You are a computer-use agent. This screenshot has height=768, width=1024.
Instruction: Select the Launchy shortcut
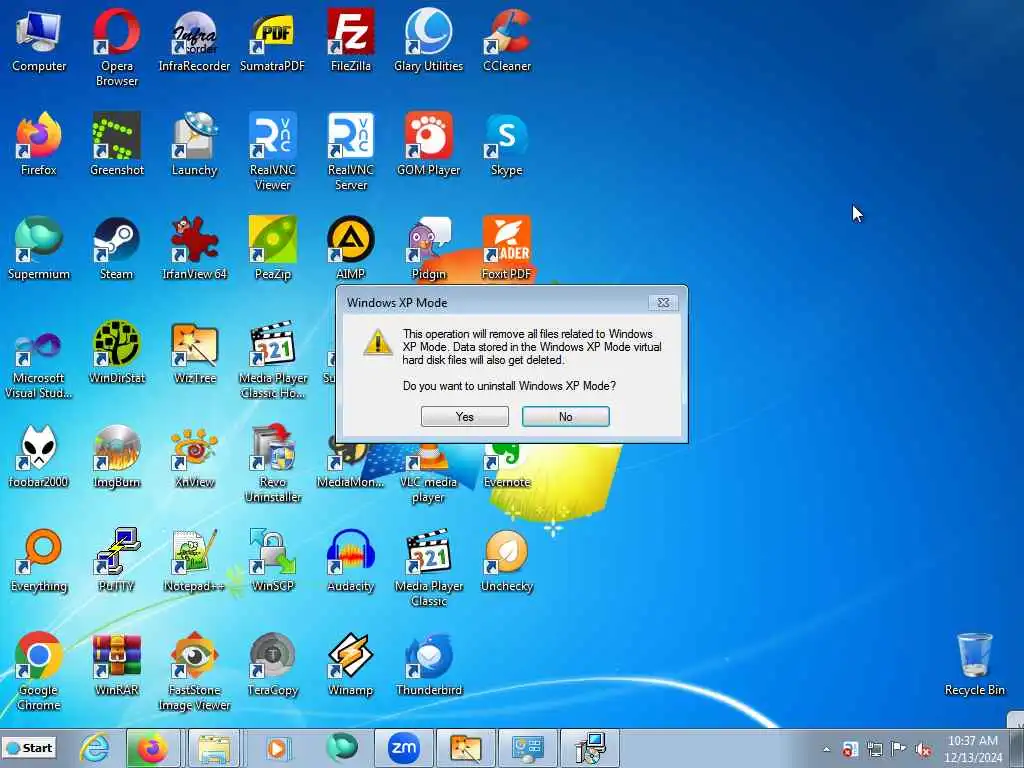pyautogui.click(x=195, y=144)
